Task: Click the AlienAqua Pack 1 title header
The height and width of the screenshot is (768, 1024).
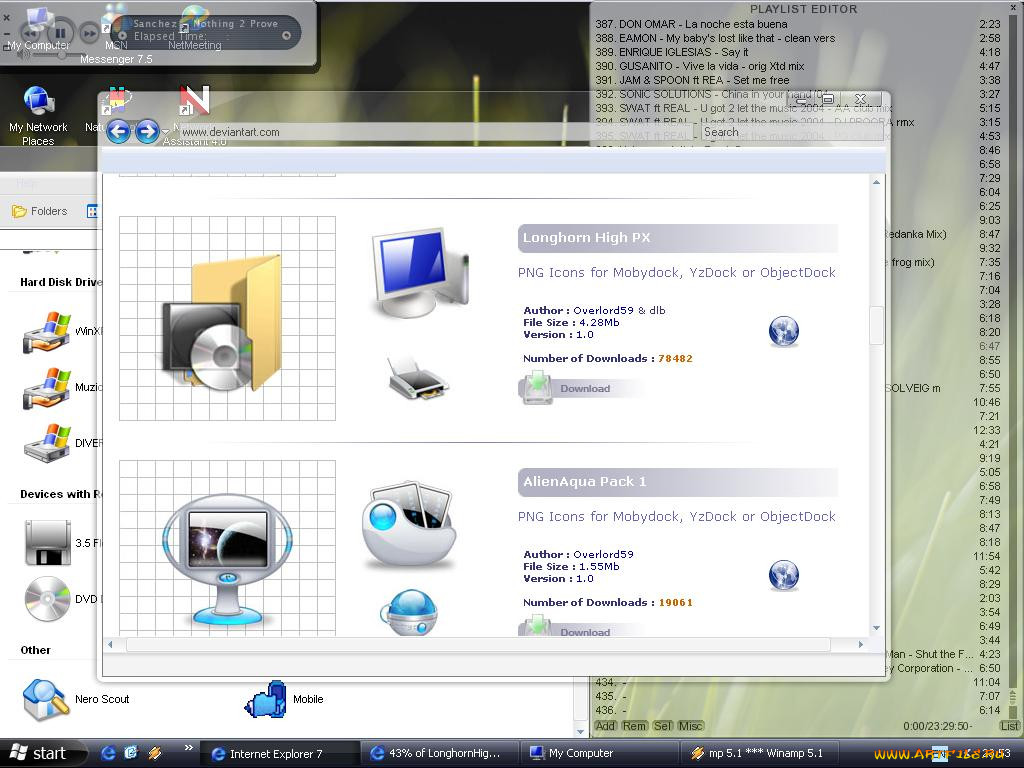Action: (x=678, y=482)
